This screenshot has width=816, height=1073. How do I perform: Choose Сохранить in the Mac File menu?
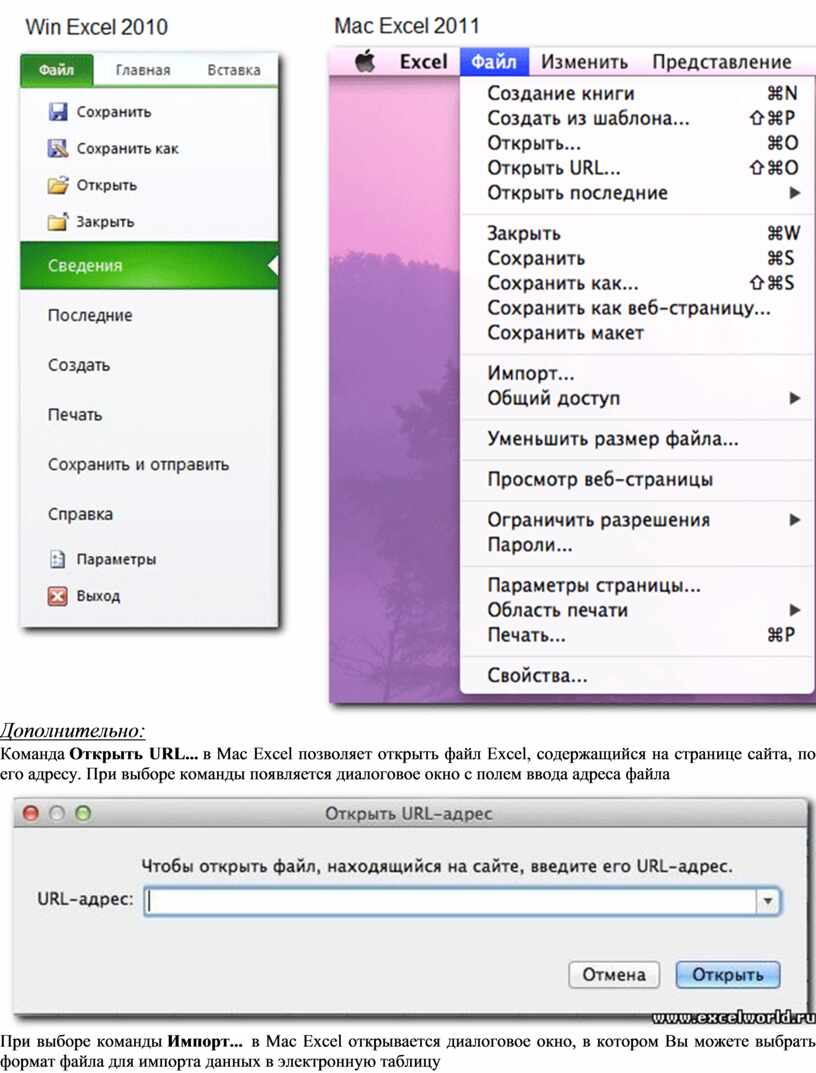coord(637,258)
